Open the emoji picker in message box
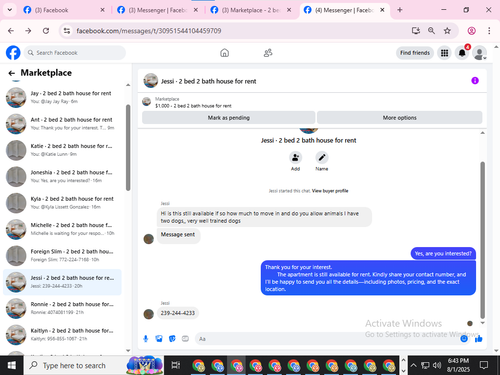The height and width of the screenshot is (375, 500). click(x=464, y=339)
